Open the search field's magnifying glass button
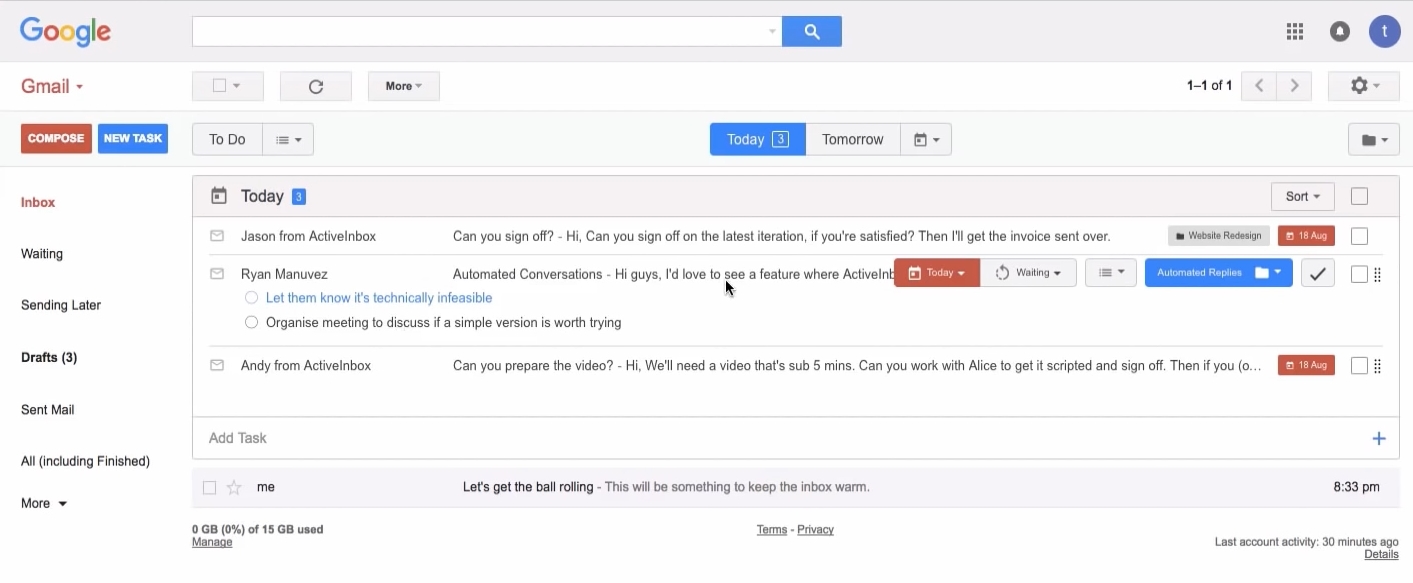Screen dimensions: 1413x583 coord(810,30)
